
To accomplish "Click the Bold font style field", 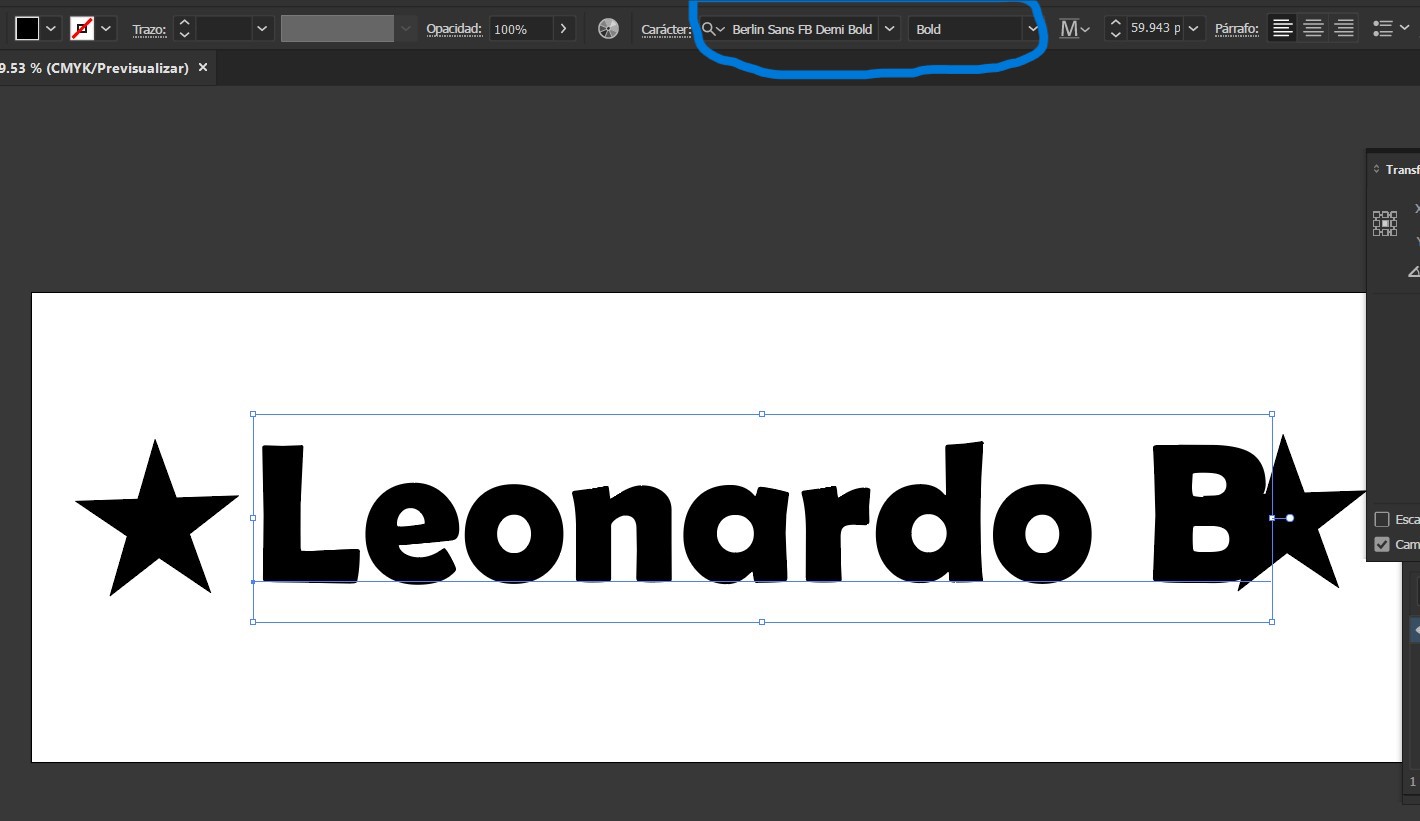I will tap(965, 29).
